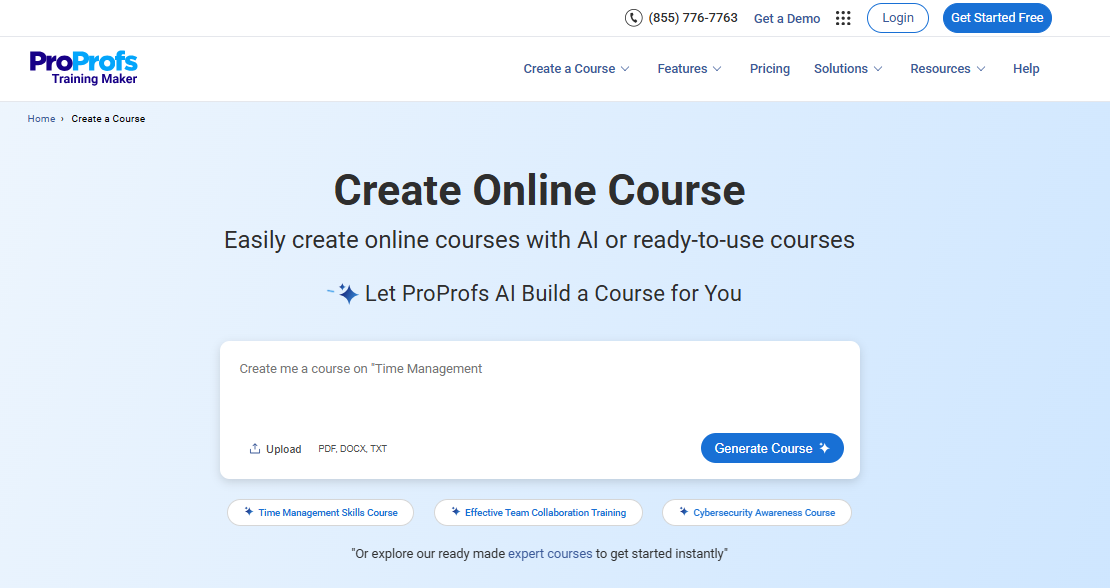
Task: Click the ProProfs Training Maker logo
Action: pyautogui.click(x=84, y=68)
